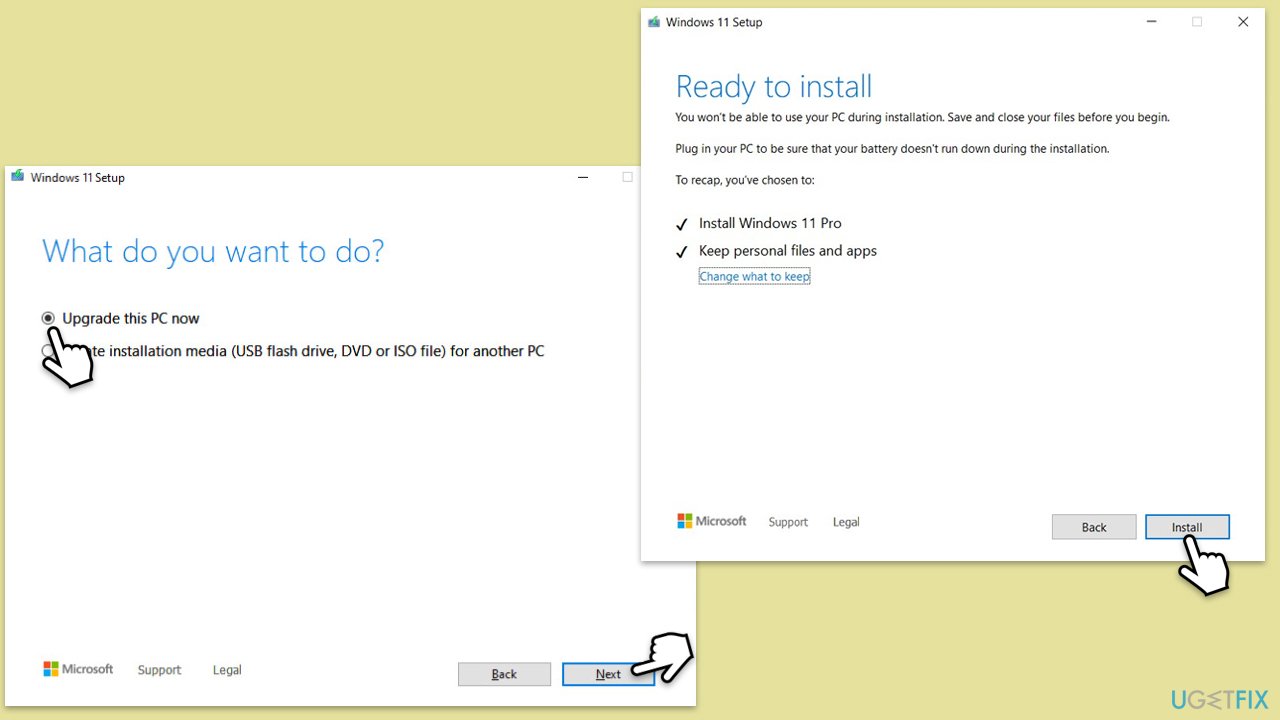
Task: Minimize the Ready to install window
Action: [1150, 22]
